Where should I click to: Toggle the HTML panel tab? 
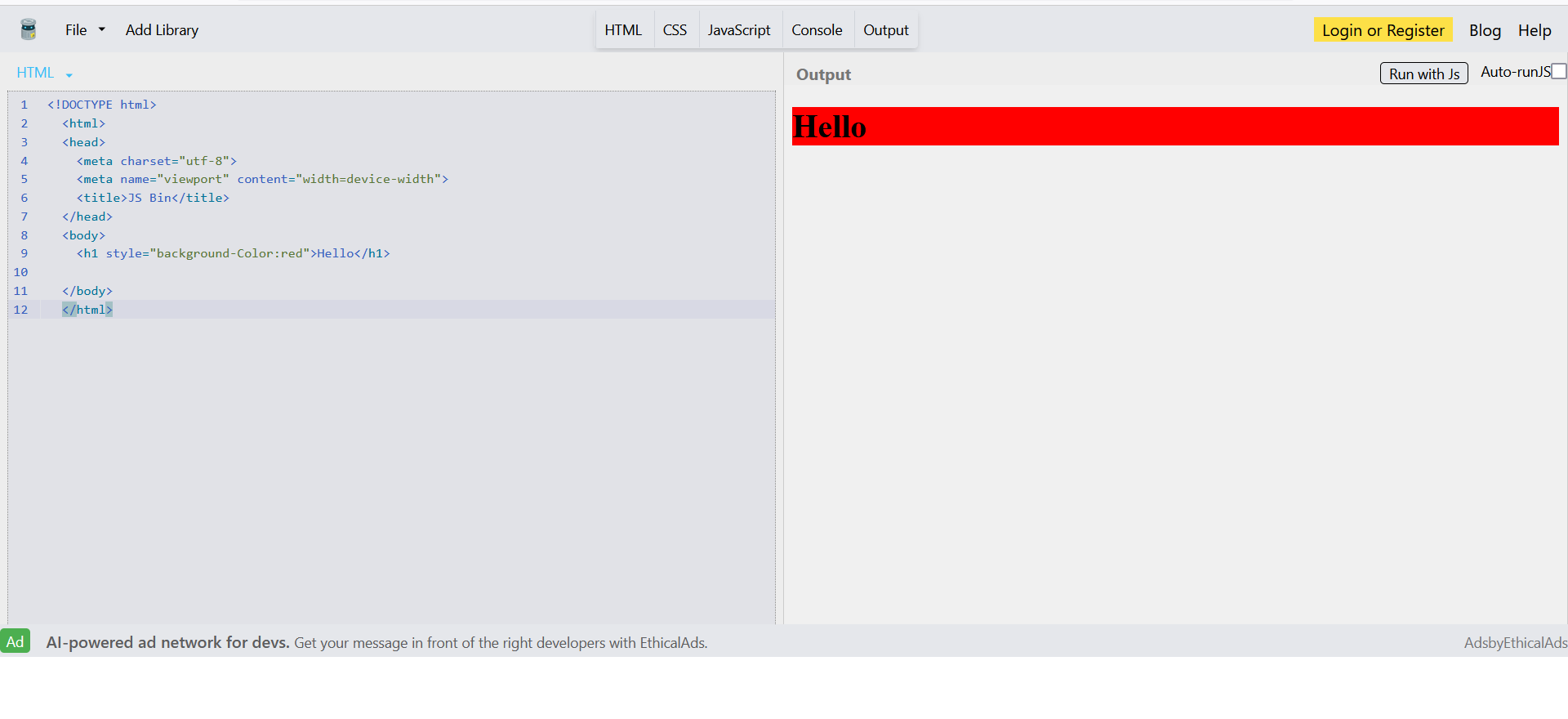(623, 30)
